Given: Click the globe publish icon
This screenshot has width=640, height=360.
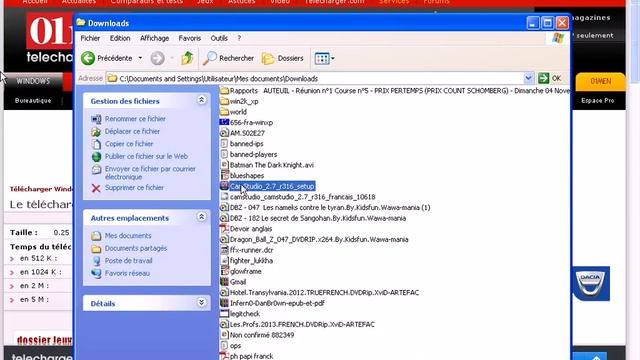Looking at the screenshot, I should [96, 156].
